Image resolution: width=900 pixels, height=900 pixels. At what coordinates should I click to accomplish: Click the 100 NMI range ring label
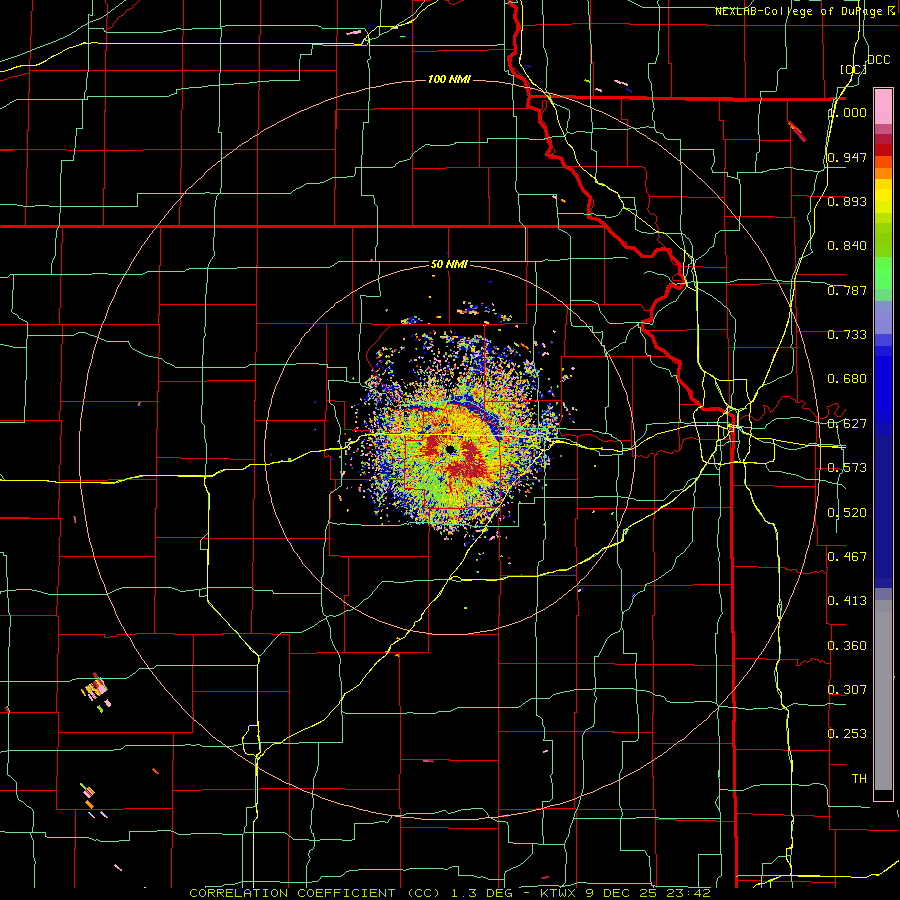click(x=449, y=79)
